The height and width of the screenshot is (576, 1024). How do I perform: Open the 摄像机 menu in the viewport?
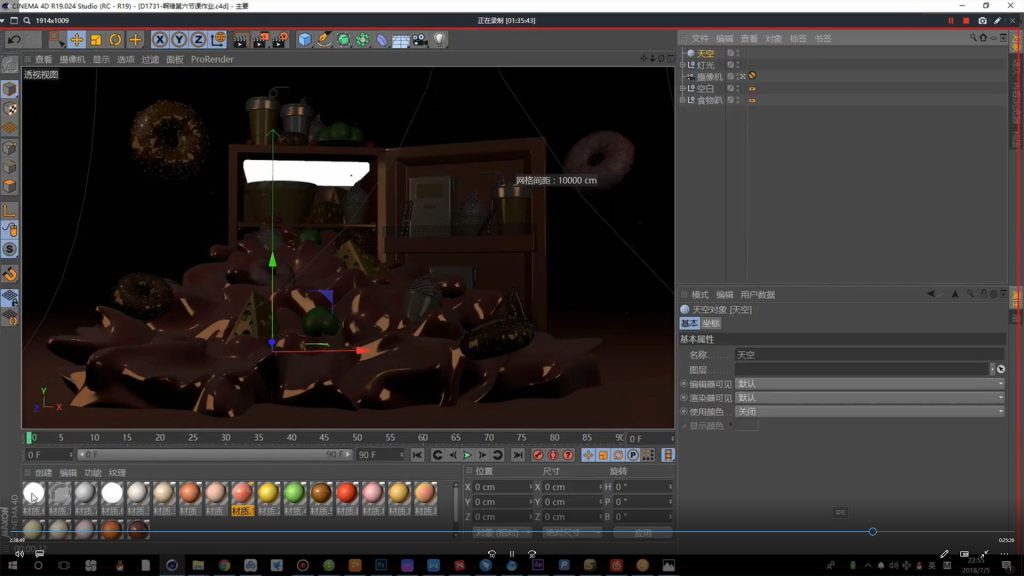click(x=72, y=59)
